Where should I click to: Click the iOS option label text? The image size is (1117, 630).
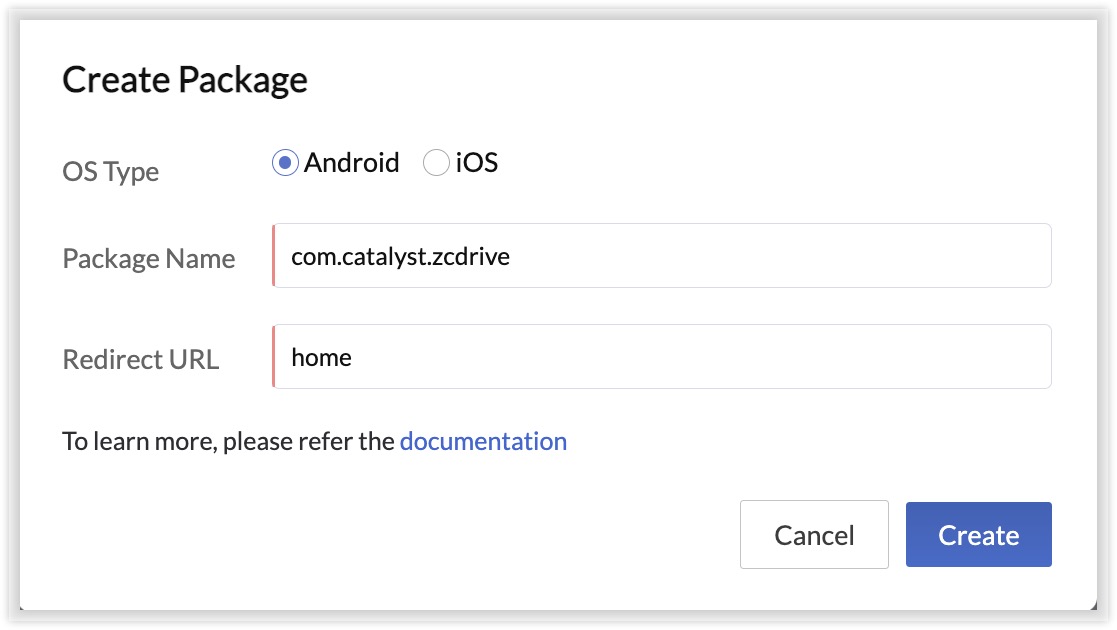coord(477,163)
